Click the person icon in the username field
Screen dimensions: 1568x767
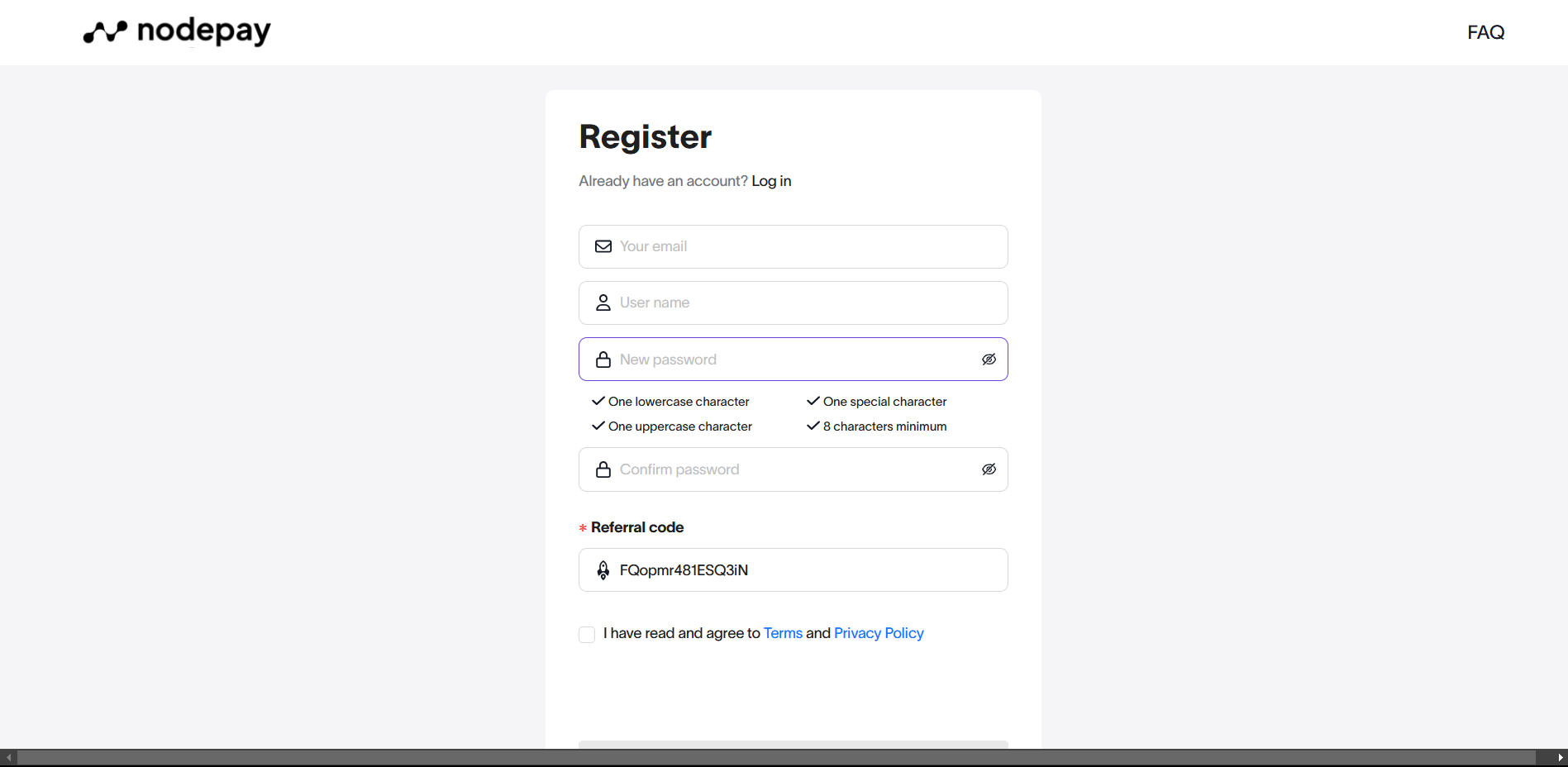(603, 303)
